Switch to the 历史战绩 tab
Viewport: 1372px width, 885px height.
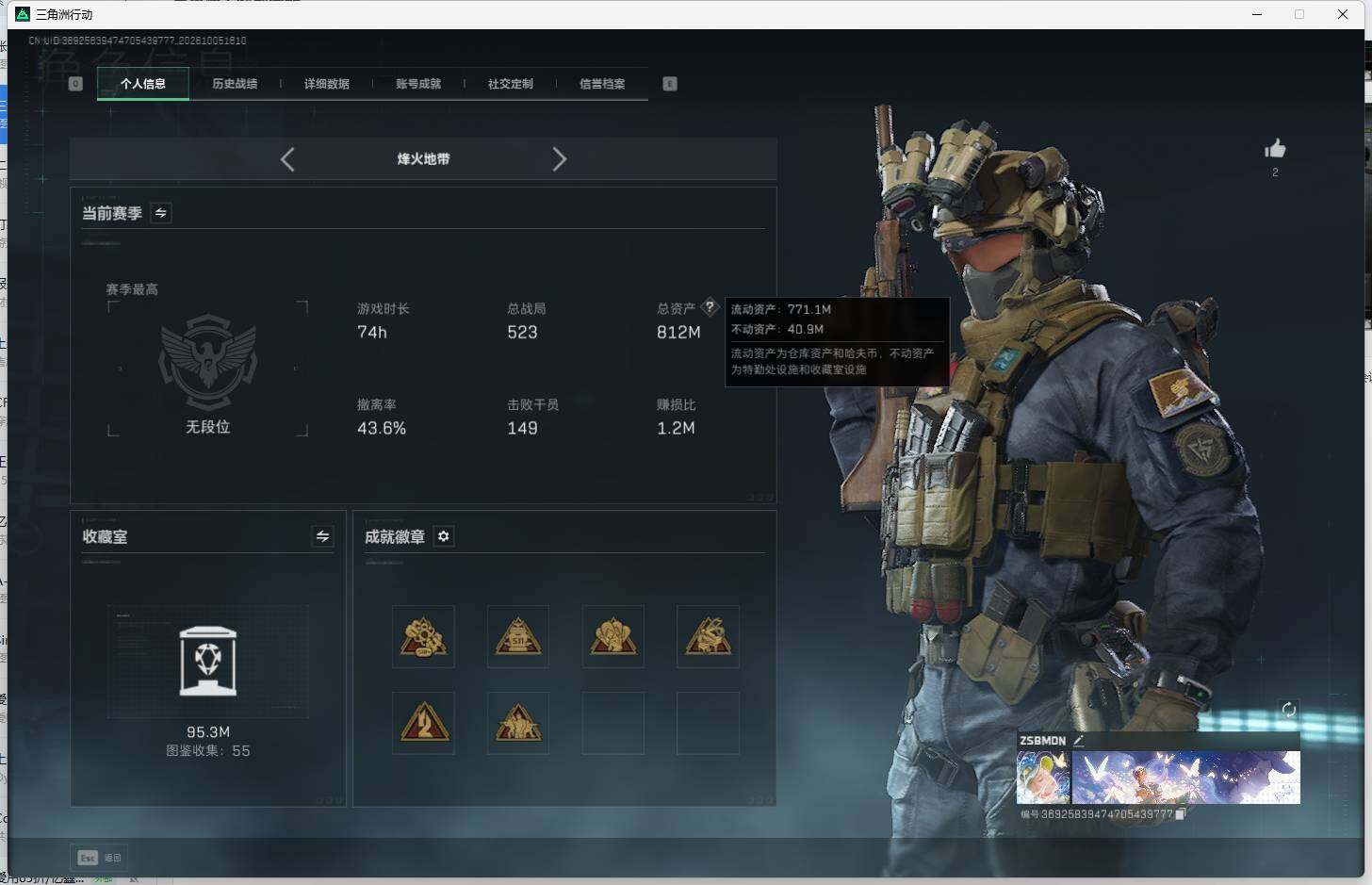tap(235, 84)
